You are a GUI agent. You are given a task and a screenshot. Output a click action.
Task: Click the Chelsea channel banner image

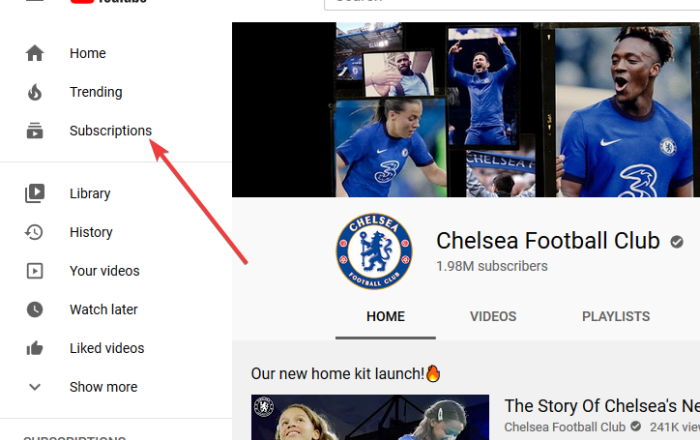[x=466, y=110]
